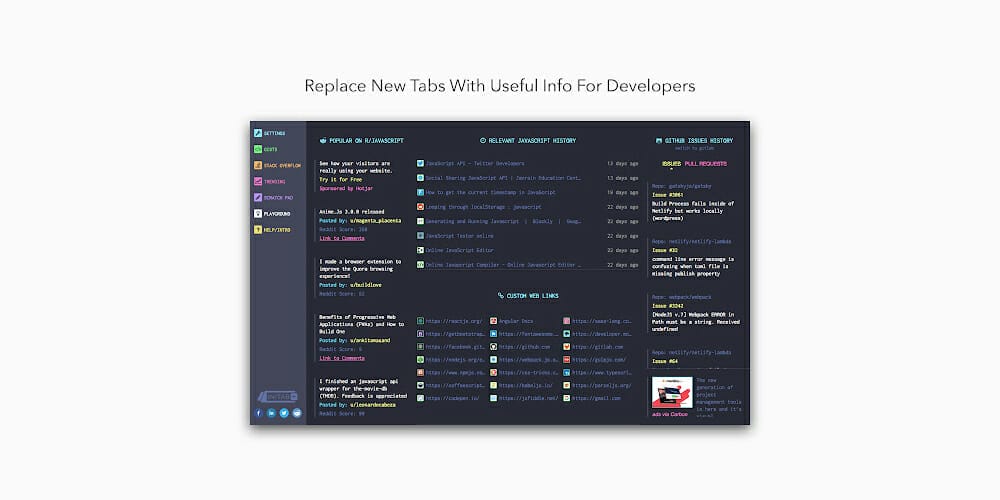Open the Trending sidebar section
The width and height of the screenshot is (1000, 500).
(x=270, y=182)
